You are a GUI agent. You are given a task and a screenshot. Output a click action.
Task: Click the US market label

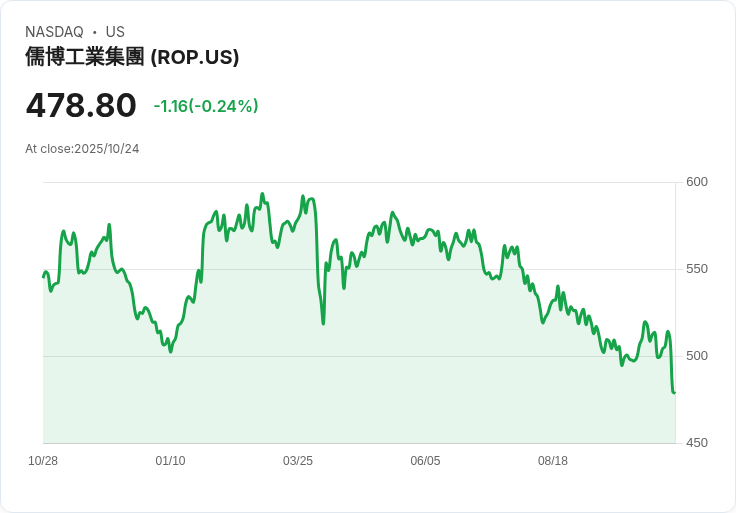(x=115, y=32)
